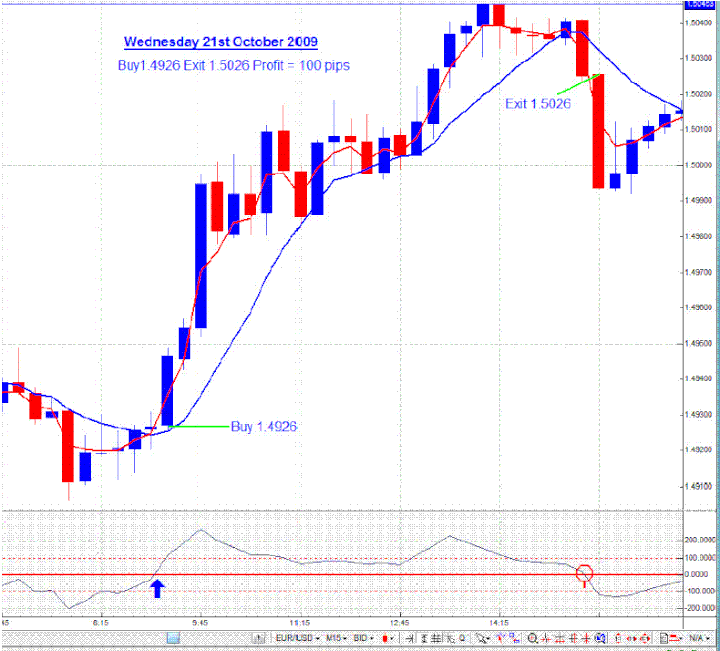Click the red horizontal double-arrow scale icon
This screenshot has height=651, width=720.
[x=631, y=638]
